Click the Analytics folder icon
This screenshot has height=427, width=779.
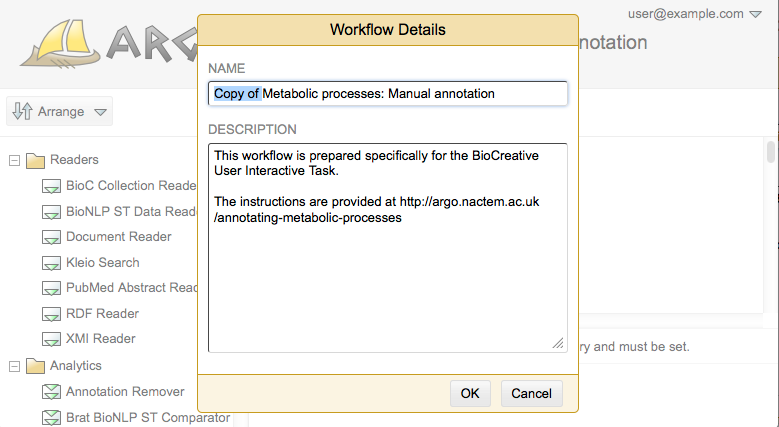pos(35,366)
